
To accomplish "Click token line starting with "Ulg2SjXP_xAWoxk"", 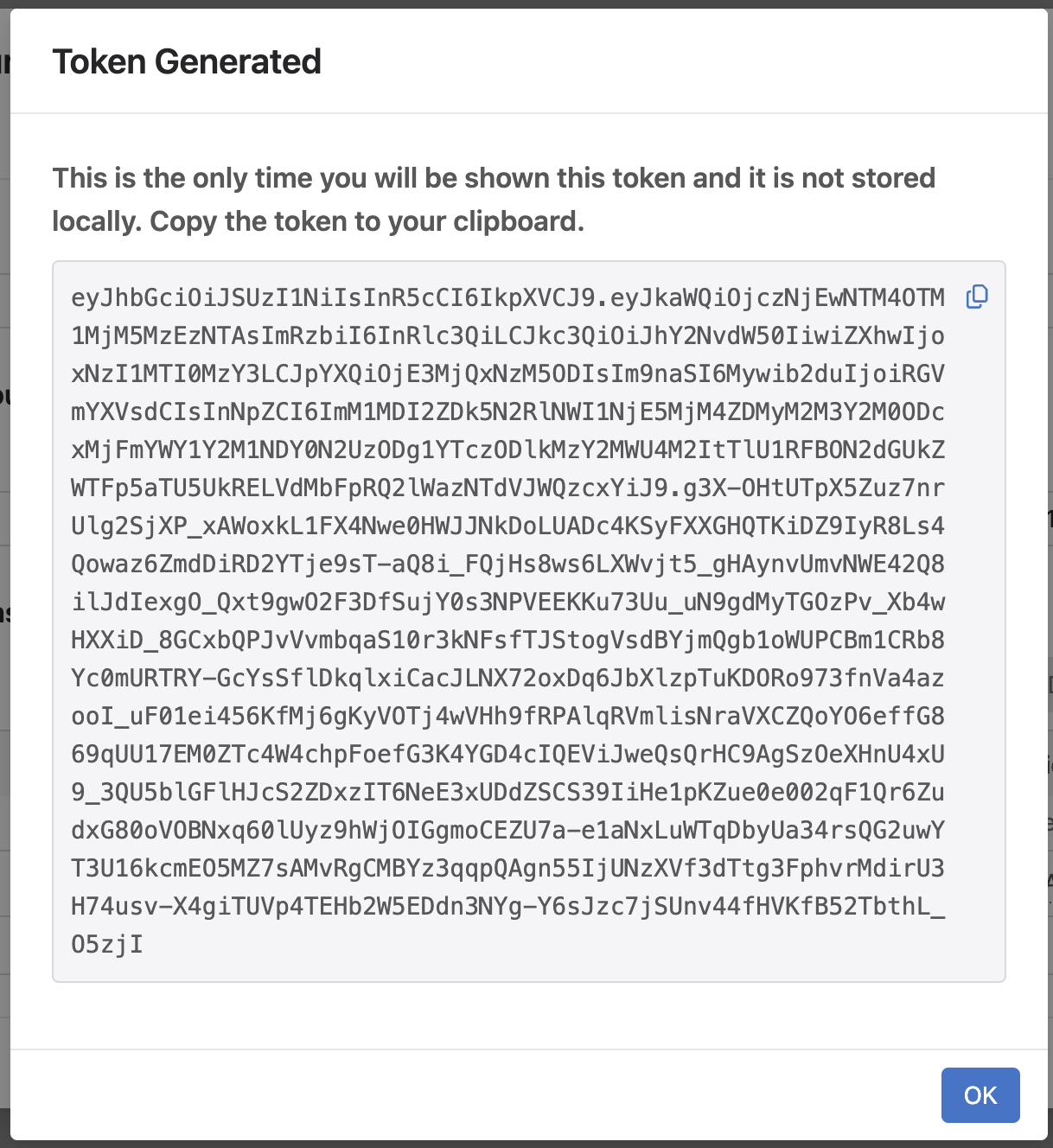I will (507, 526).
